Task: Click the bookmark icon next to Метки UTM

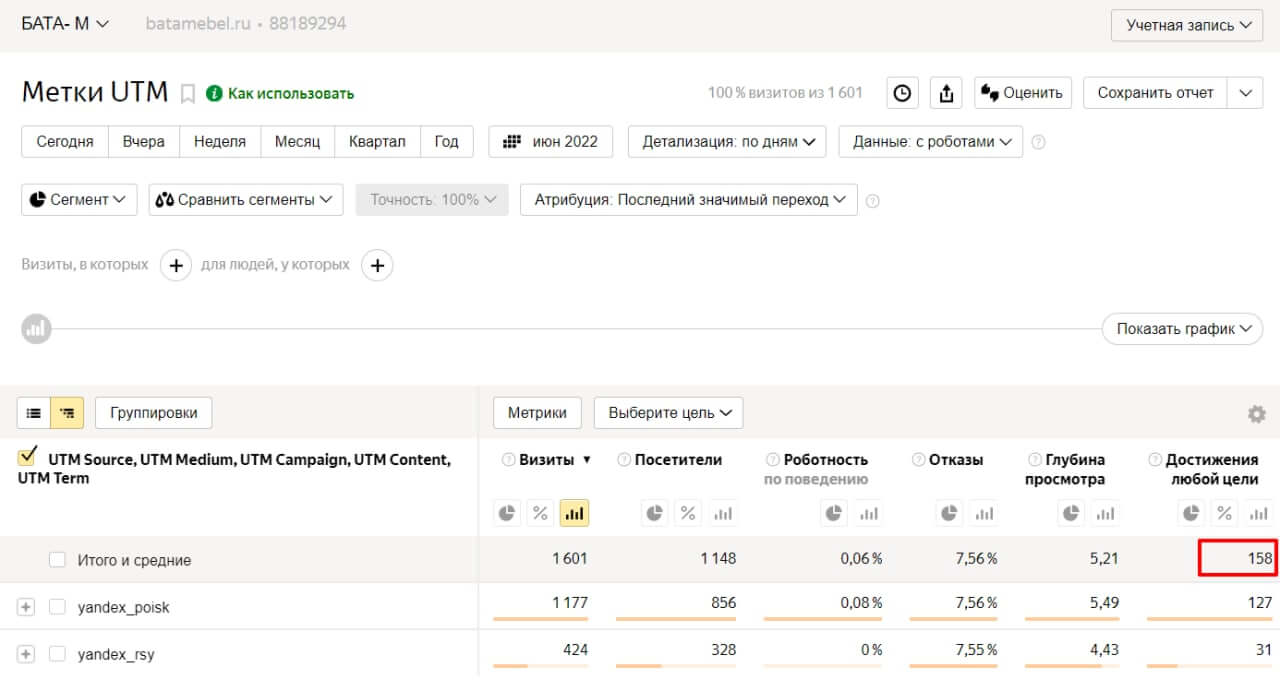Action: 187,93
